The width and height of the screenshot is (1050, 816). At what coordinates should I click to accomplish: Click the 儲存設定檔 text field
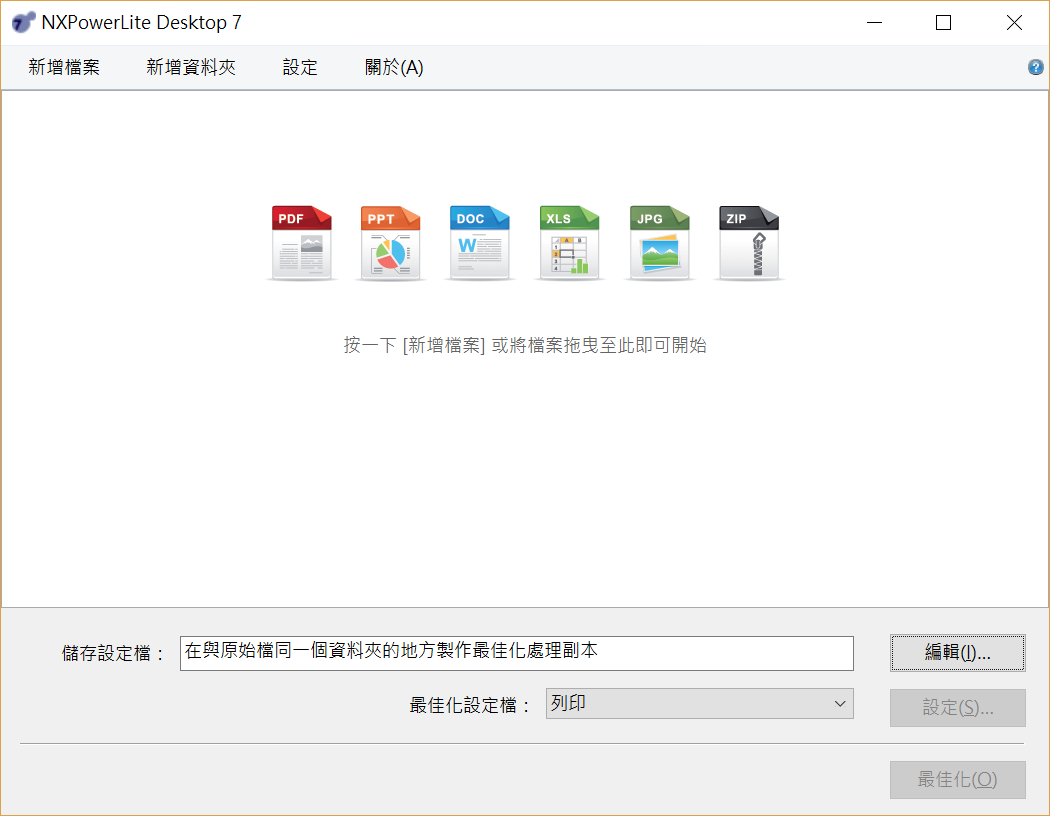516,653
